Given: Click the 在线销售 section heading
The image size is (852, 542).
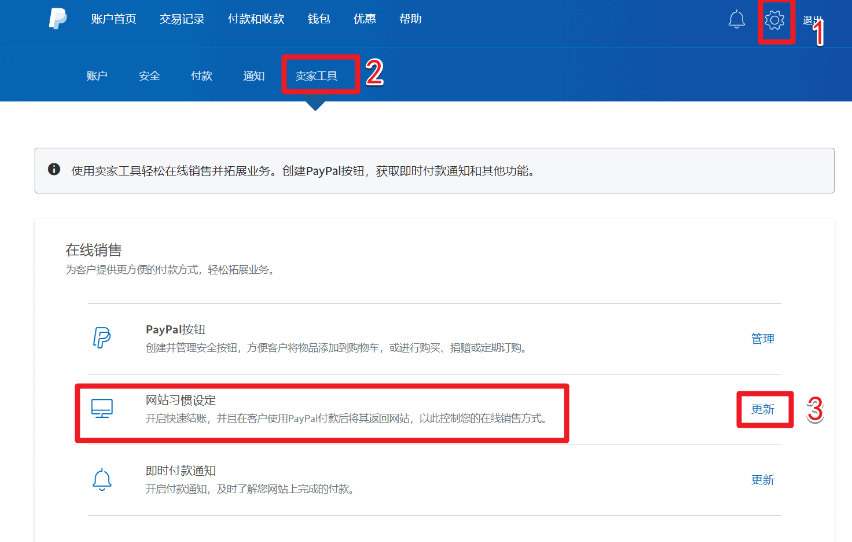Looking at the screenshot, I should [x=93, y=250].
